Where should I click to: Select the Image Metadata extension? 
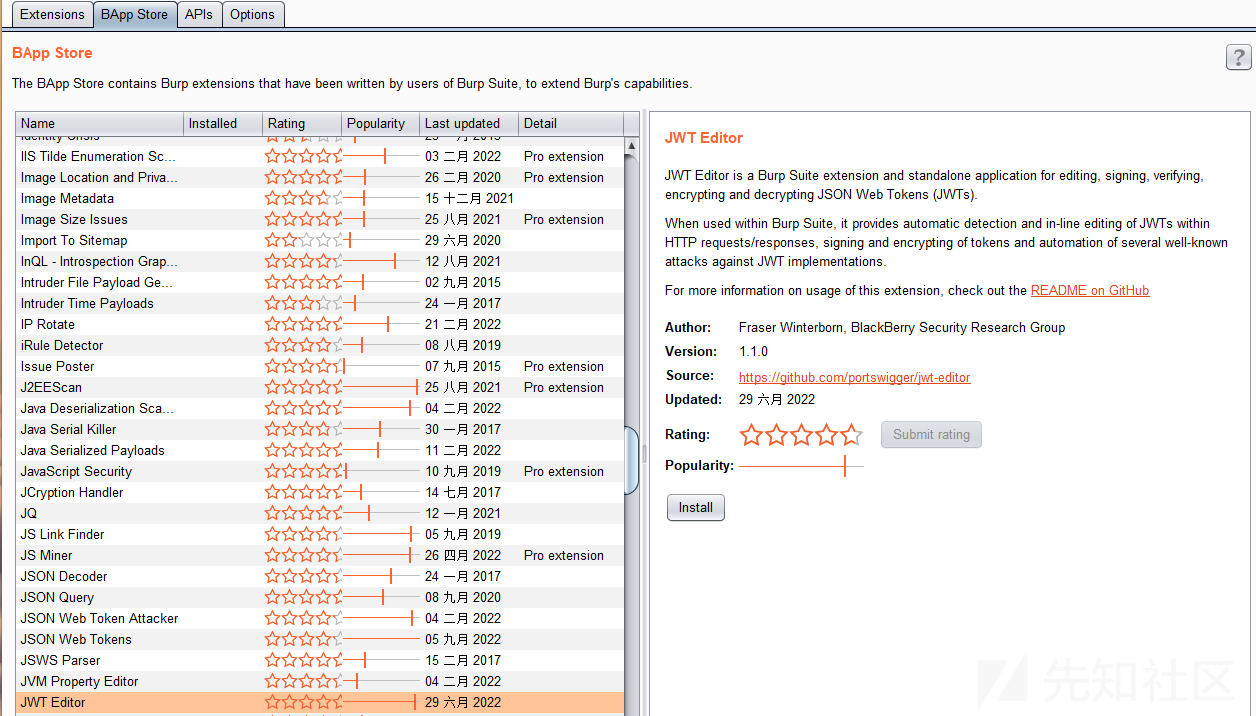pos(67,198)
